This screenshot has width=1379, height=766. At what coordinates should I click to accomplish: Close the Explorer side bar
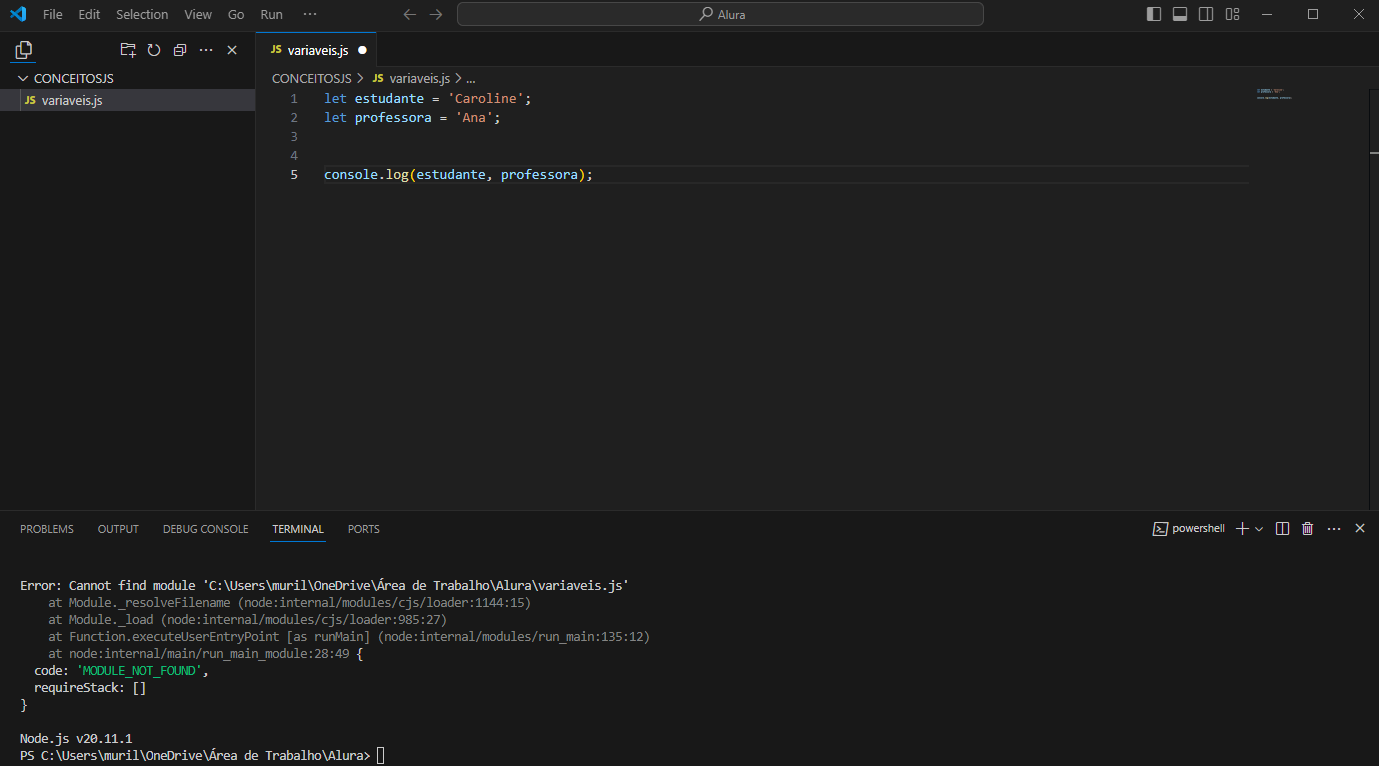(232, 50)
